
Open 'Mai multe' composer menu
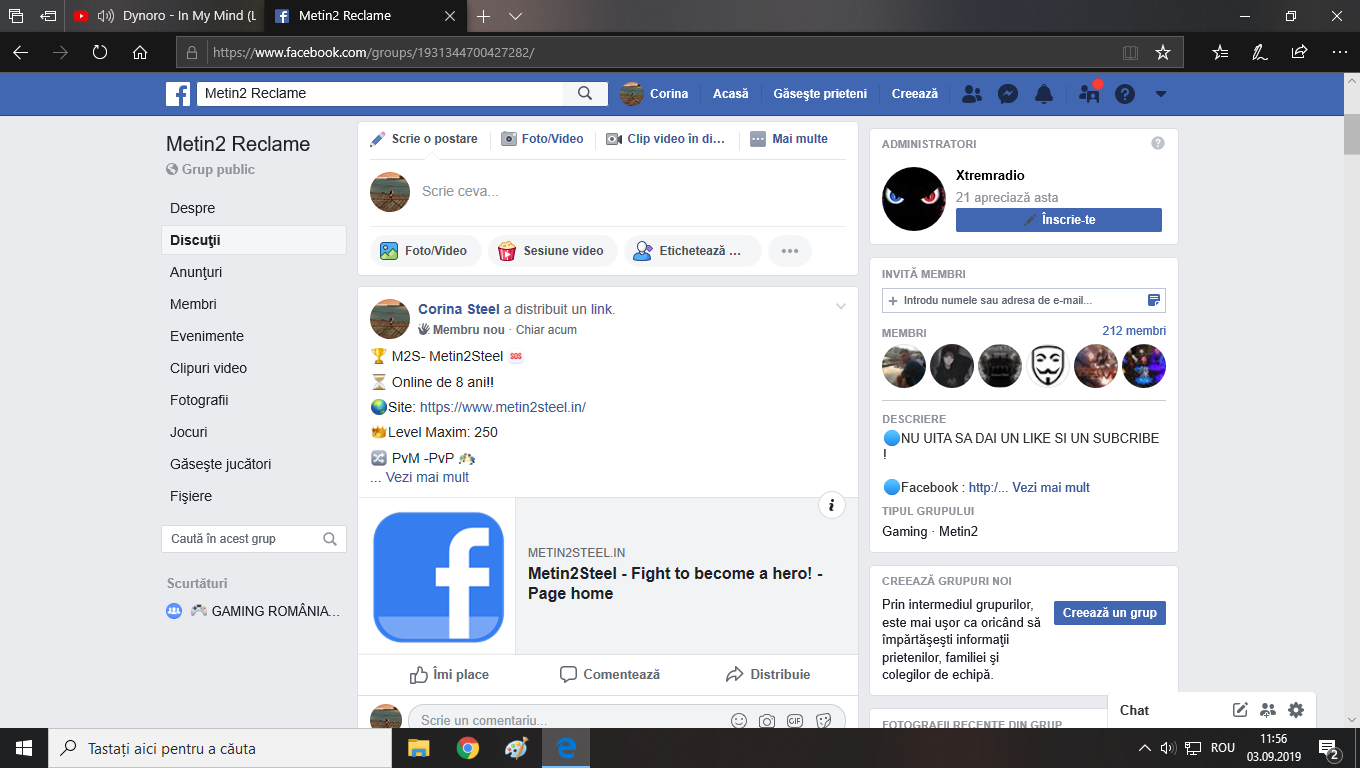click(x=790, y=139)
